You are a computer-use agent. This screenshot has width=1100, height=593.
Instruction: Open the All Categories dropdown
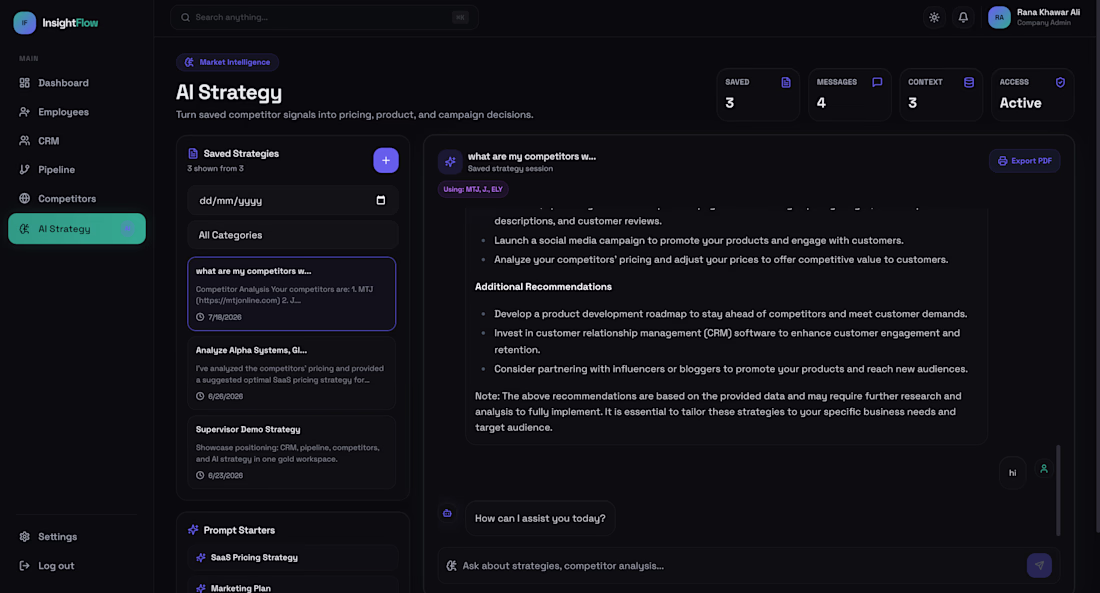pos(293,235)
